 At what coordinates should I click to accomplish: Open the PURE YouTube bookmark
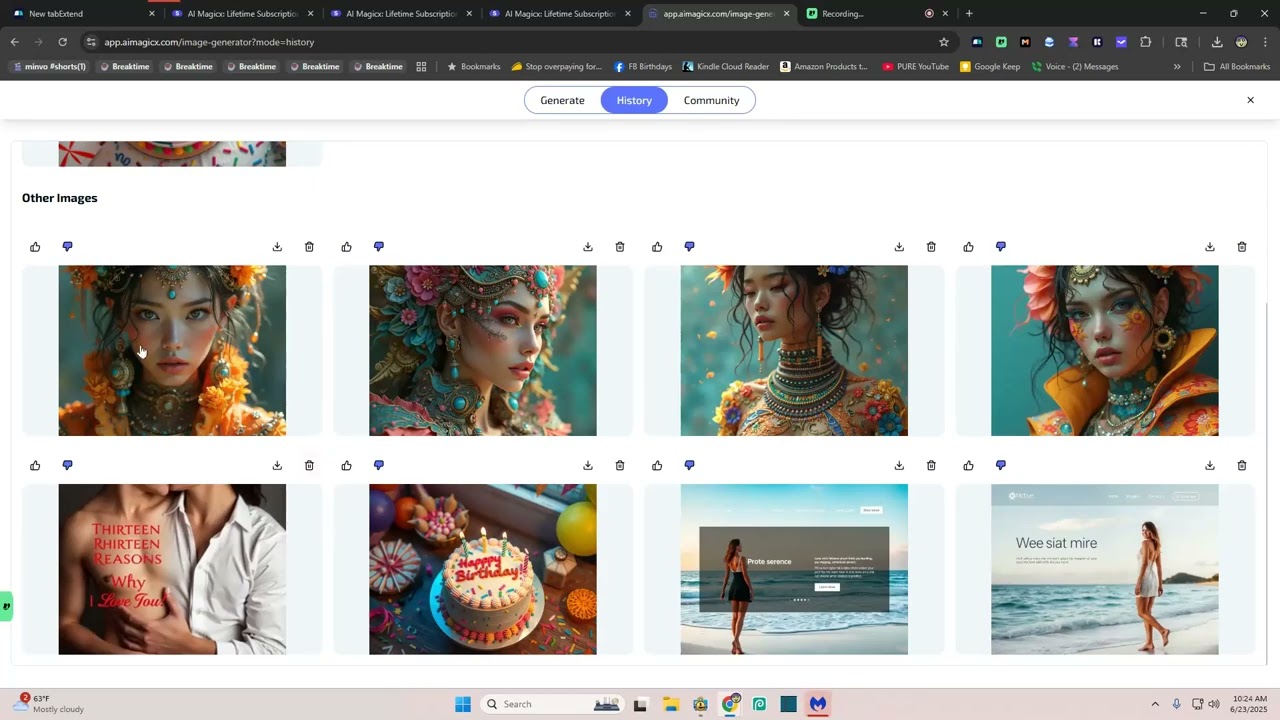(915, 67)
